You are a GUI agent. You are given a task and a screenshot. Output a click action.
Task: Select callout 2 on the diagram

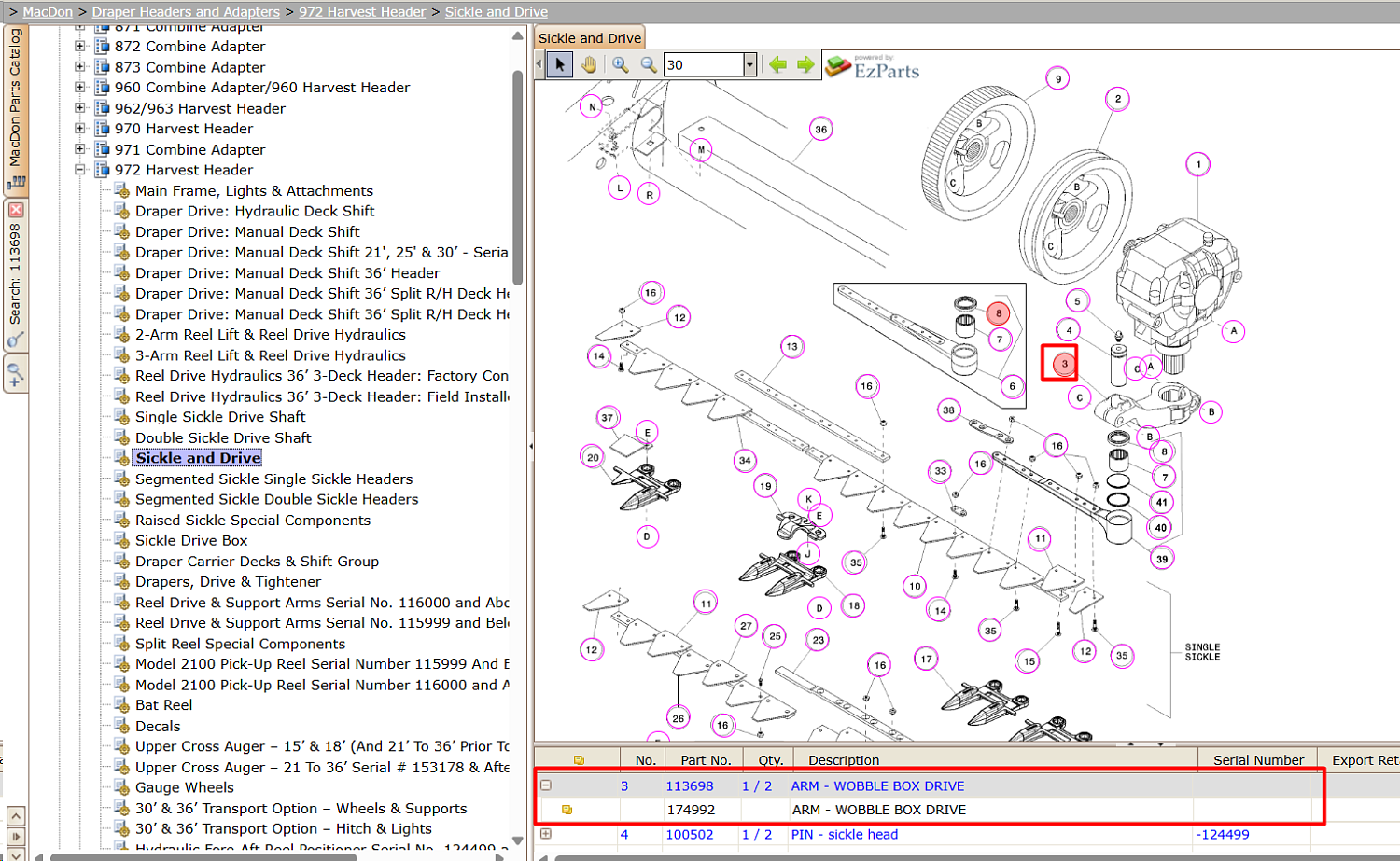tap(1117, 99)
